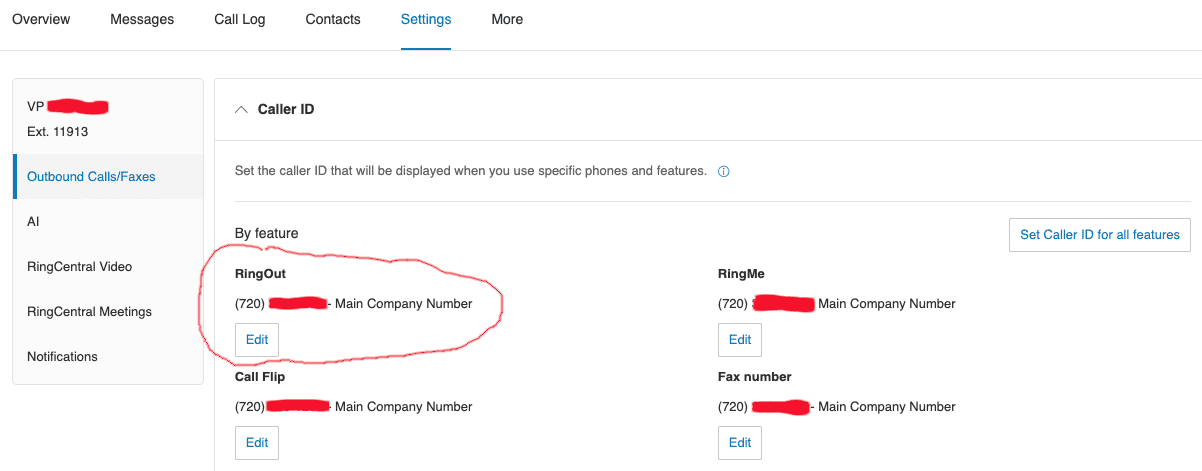Click the info icon beside caller ID description
Image resolution: width=1202 pixels, height=471 pixels.
point(724,171)
